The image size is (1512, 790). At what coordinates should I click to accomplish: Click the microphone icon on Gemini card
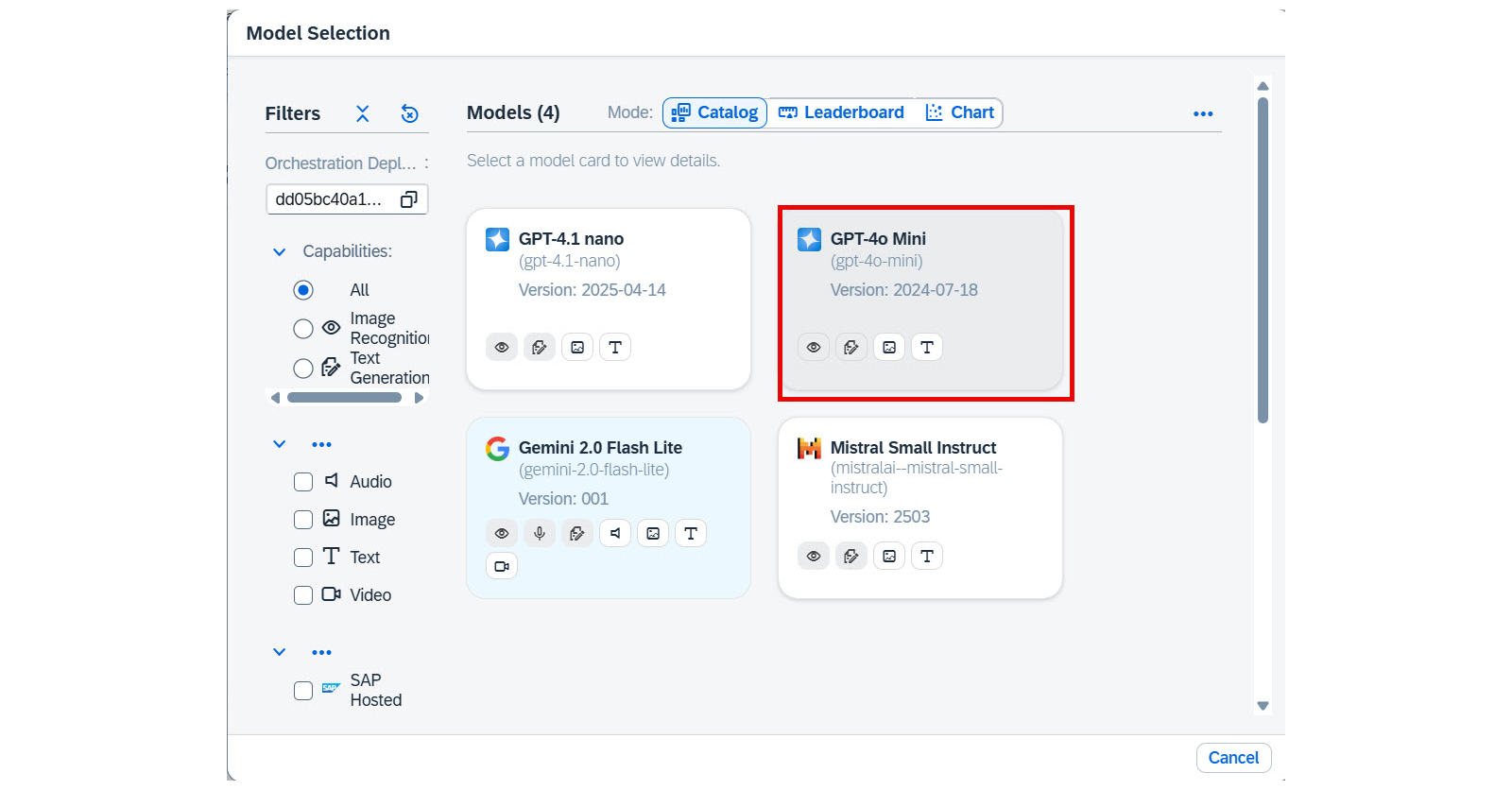pyautogui.click(x=540, y=534)
